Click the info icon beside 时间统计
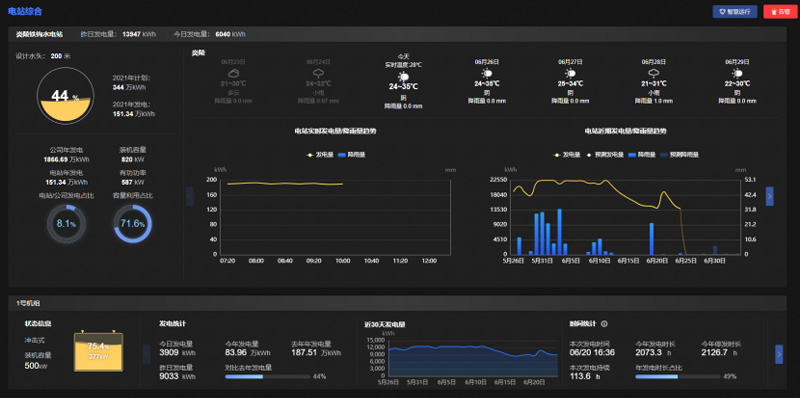This screenshot has height=398, width=800. [x=604, y=324]
